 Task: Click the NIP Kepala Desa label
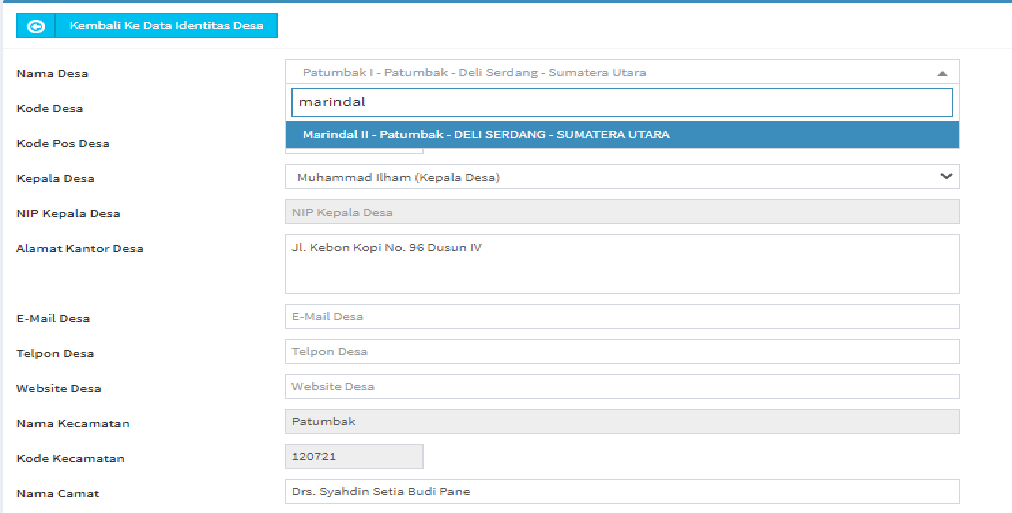(68, 213)
